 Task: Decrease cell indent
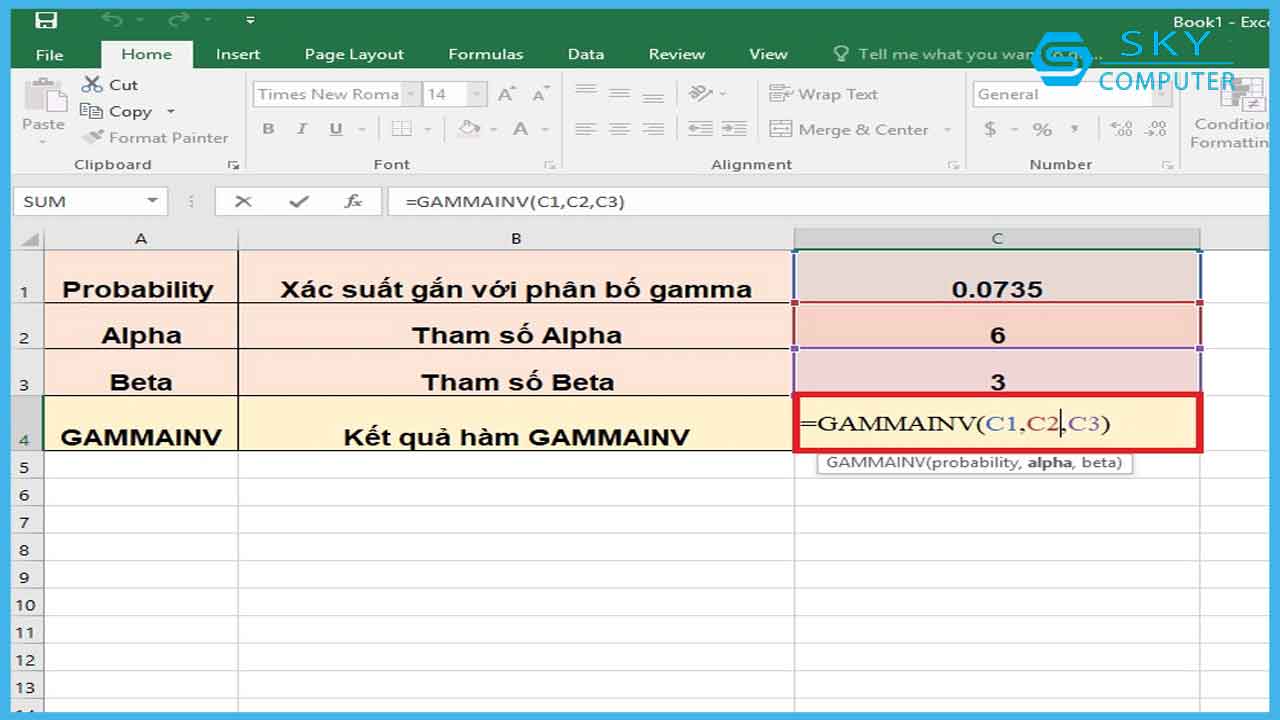coord(701,129)
